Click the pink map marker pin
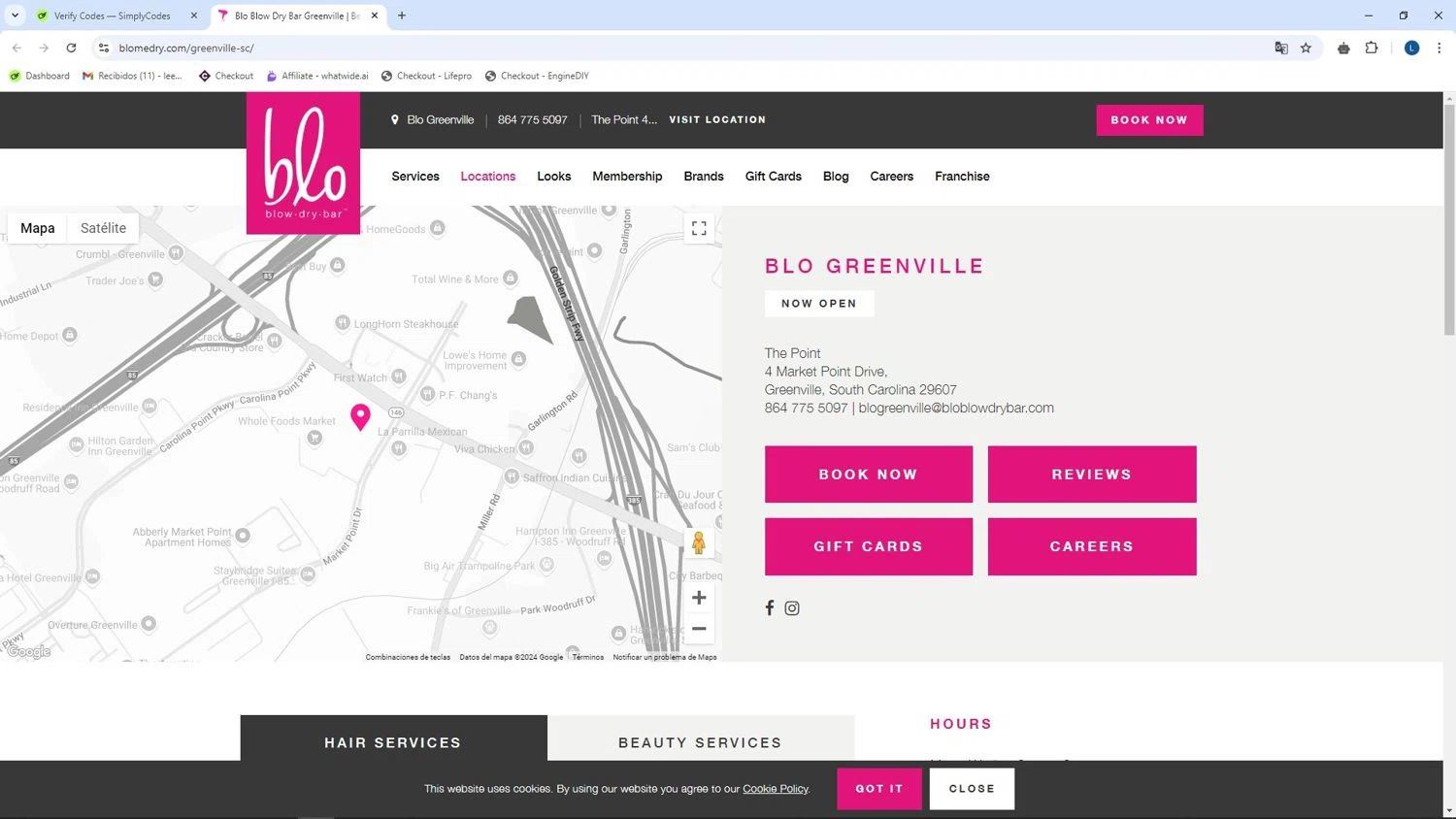The image size is (1456, 819). pyautogui.click(x=360, y=416)
